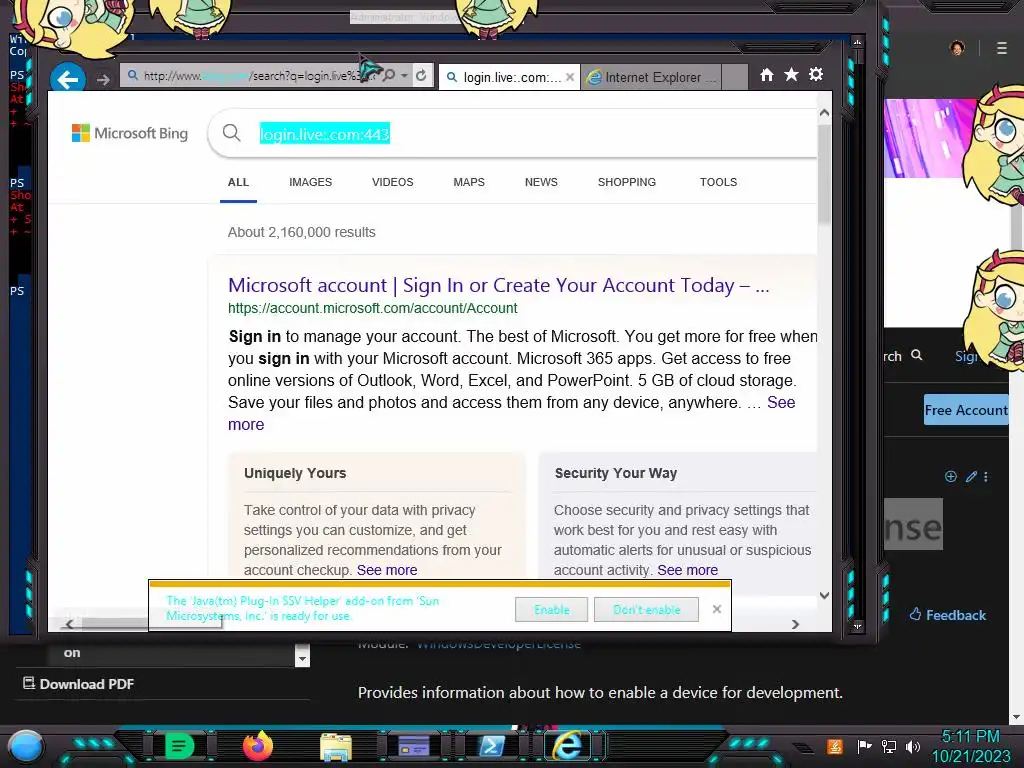1024x768 pixels.
Task: Close the login.live:.com tab
Action: point(569,77)
